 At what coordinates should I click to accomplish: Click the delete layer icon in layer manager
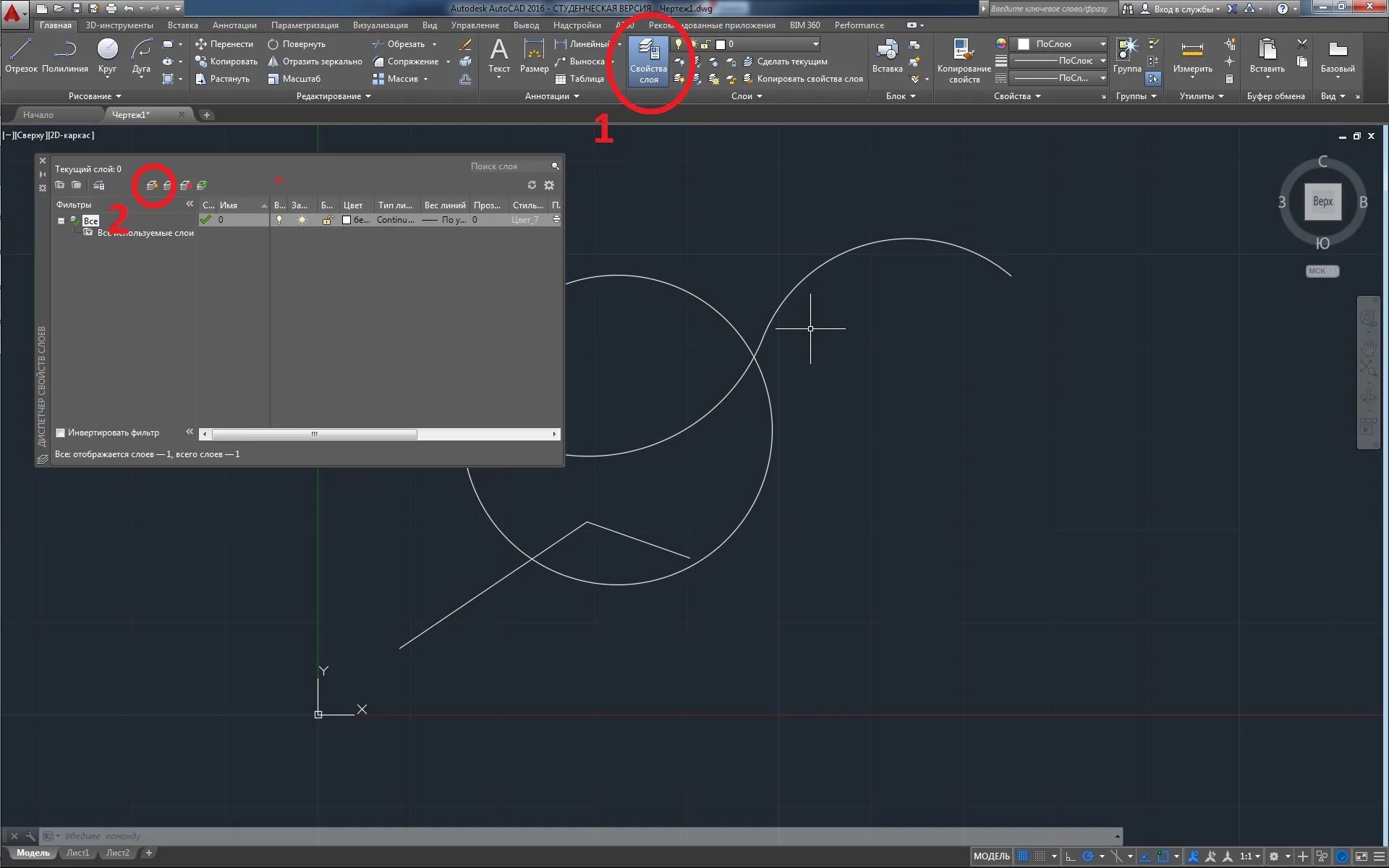(185, 185)
